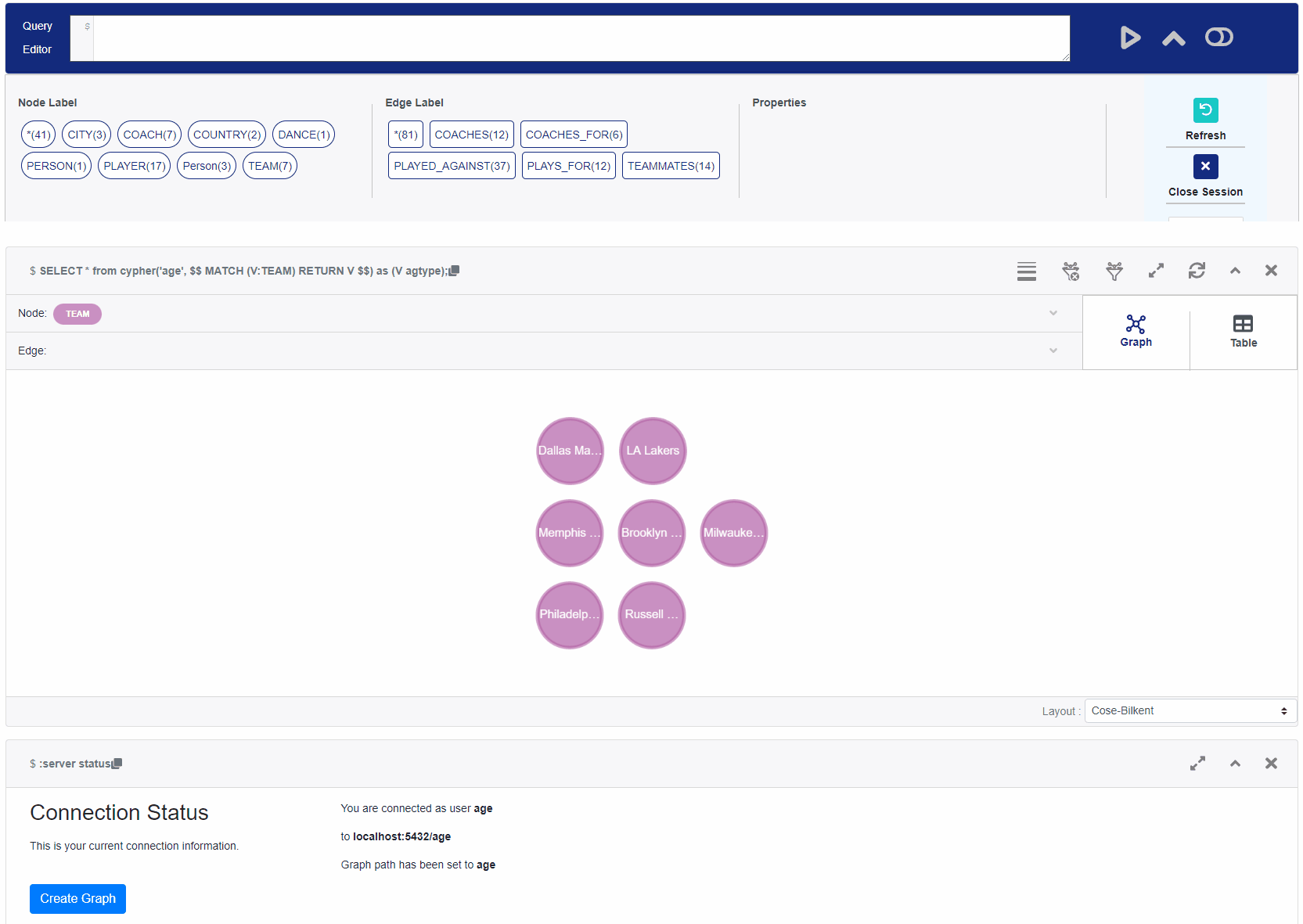1303x924 pixels.
Task: Select the COUNTRY(2) node label
Action: click(227, 135)
